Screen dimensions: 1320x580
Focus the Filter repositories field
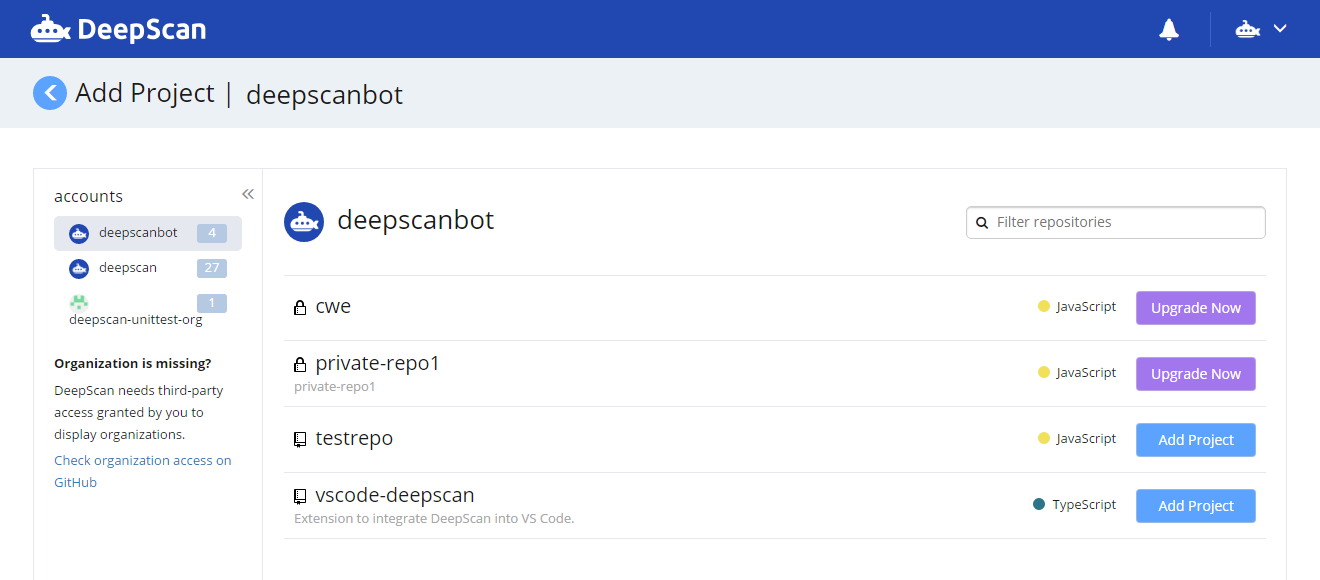[x=1116, y=222]
